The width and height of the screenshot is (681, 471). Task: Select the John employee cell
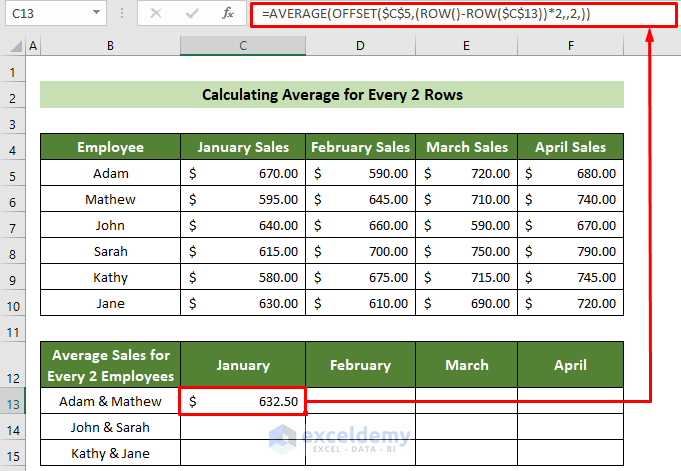(x=110, y=225)
